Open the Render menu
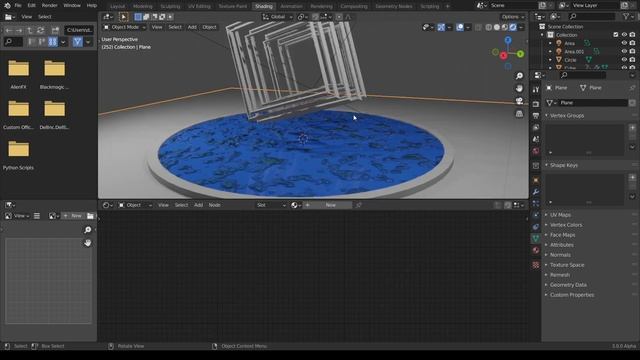The height and width of the screenshot is (360, 640). click(x=49, y=6)
